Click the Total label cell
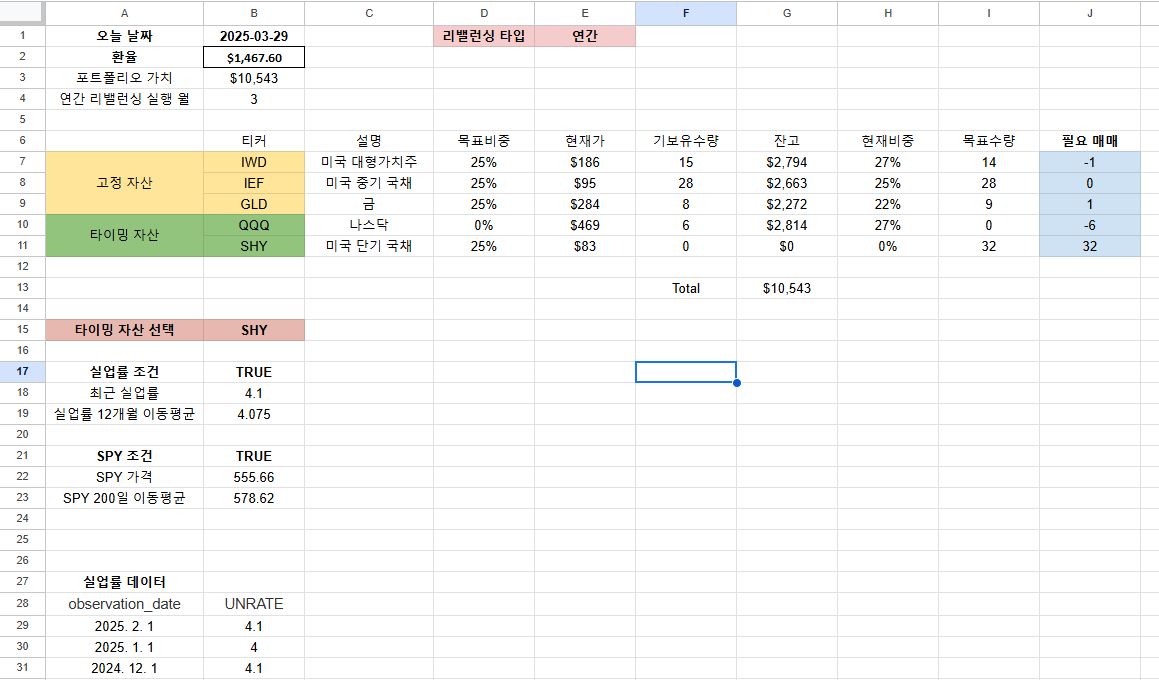The width and height of the screenshot is (1159, 680). (686, 288)
